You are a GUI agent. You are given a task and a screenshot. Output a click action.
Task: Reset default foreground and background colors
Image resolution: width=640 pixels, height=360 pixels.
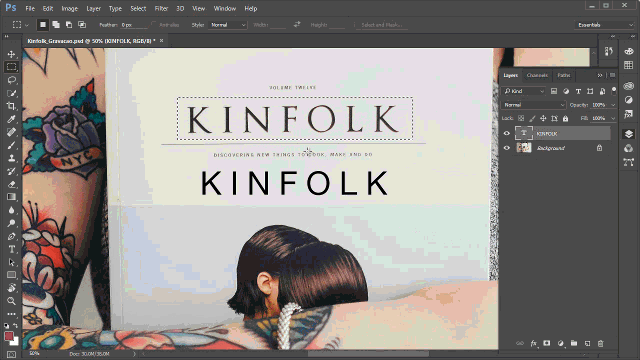click(6, 326)
